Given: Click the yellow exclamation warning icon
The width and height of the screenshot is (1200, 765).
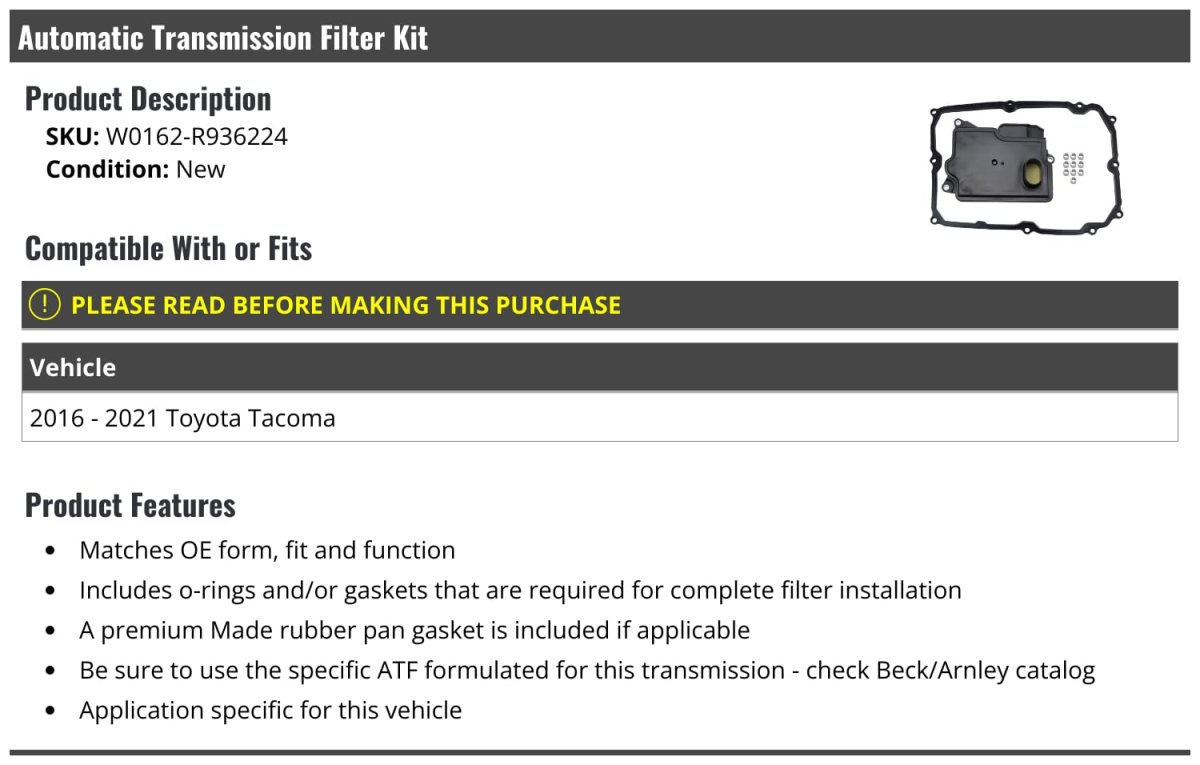Looking at the screenshot, I should [x=45, y=305].
